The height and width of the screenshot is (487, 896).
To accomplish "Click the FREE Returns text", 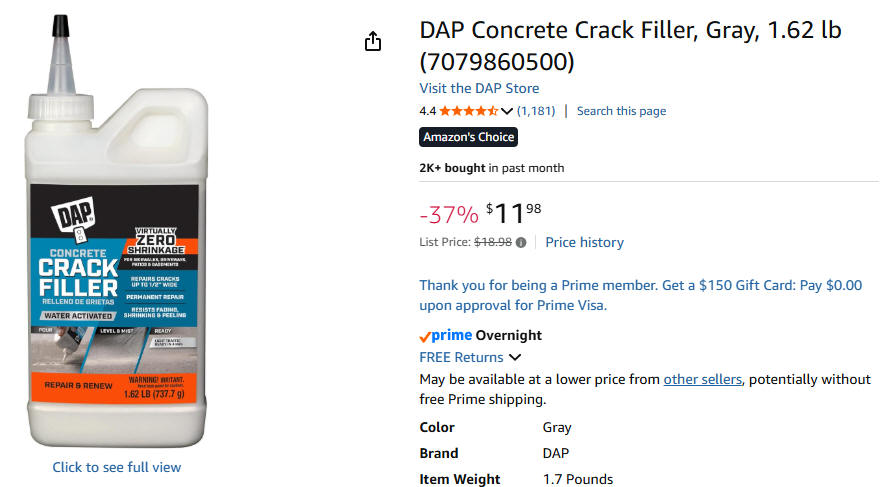I will [461, 357].
